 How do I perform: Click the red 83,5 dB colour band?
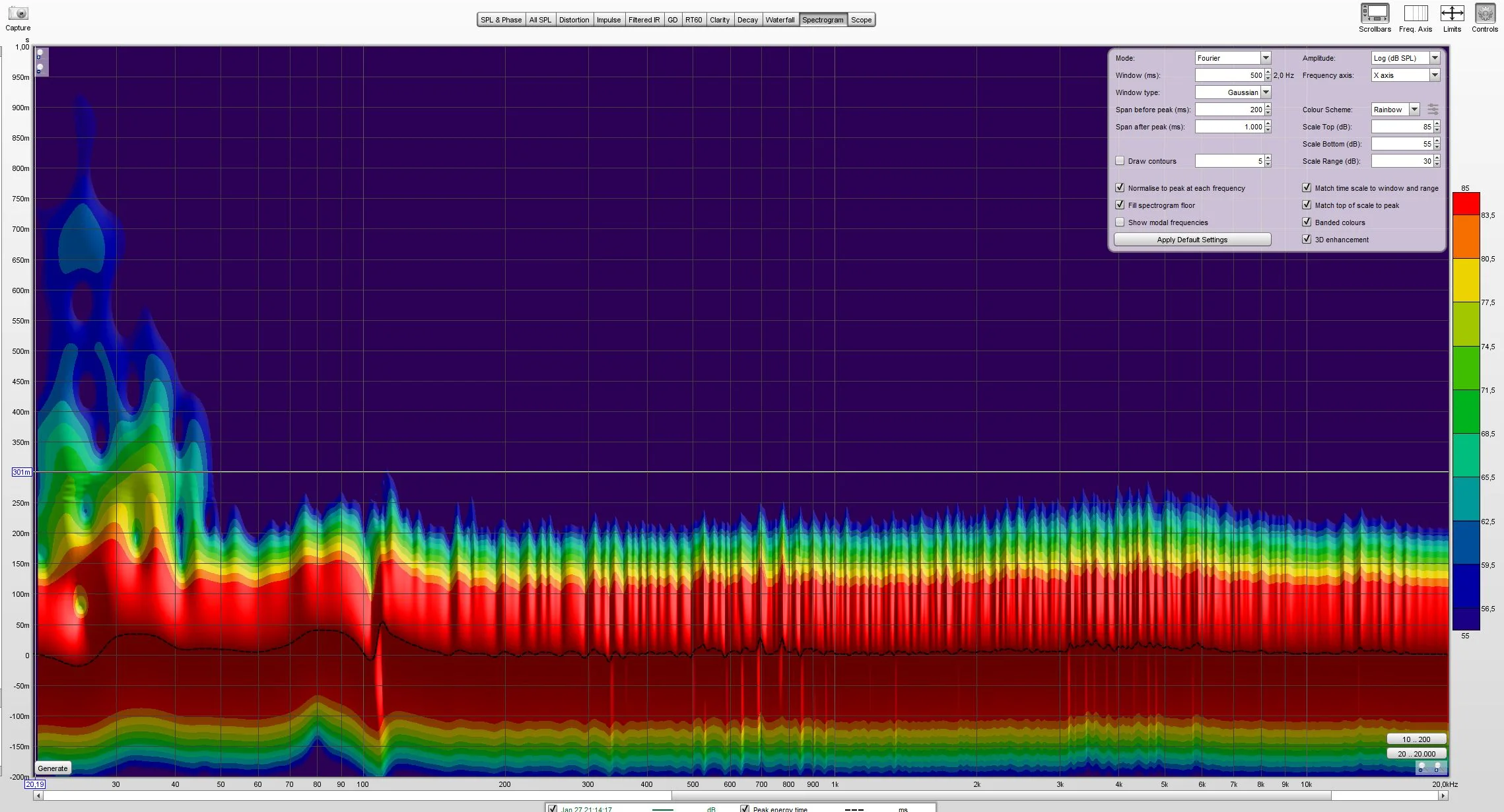pos(1466,203)
